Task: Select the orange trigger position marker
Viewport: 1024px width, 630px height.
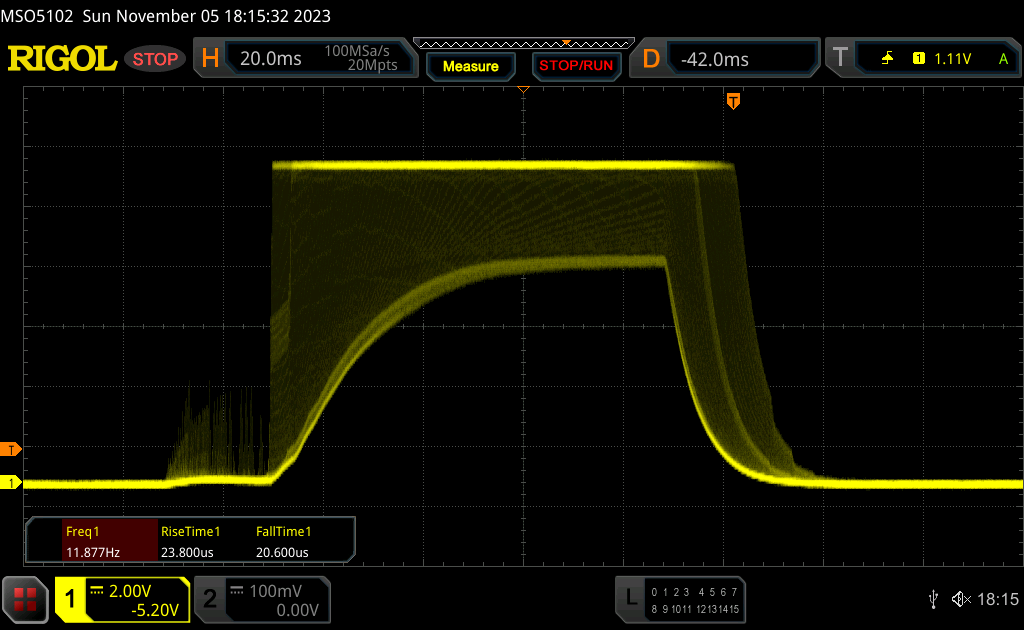Action: 733,101
